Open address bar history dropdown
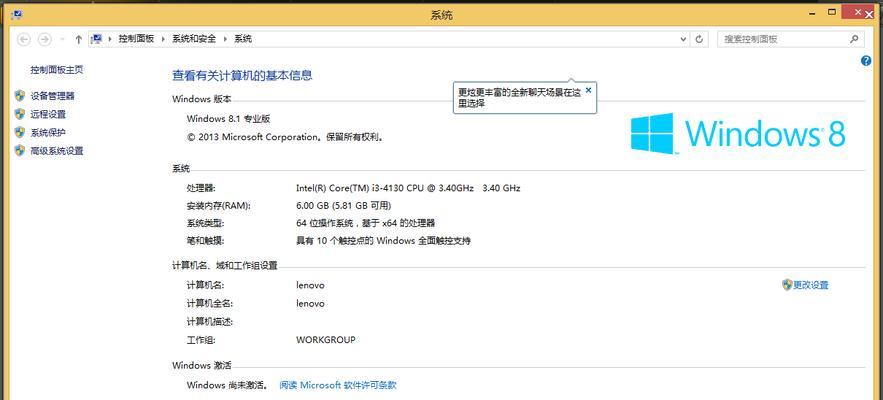The width and height of the screenshot is (883, 400). [x=683, y=39]
